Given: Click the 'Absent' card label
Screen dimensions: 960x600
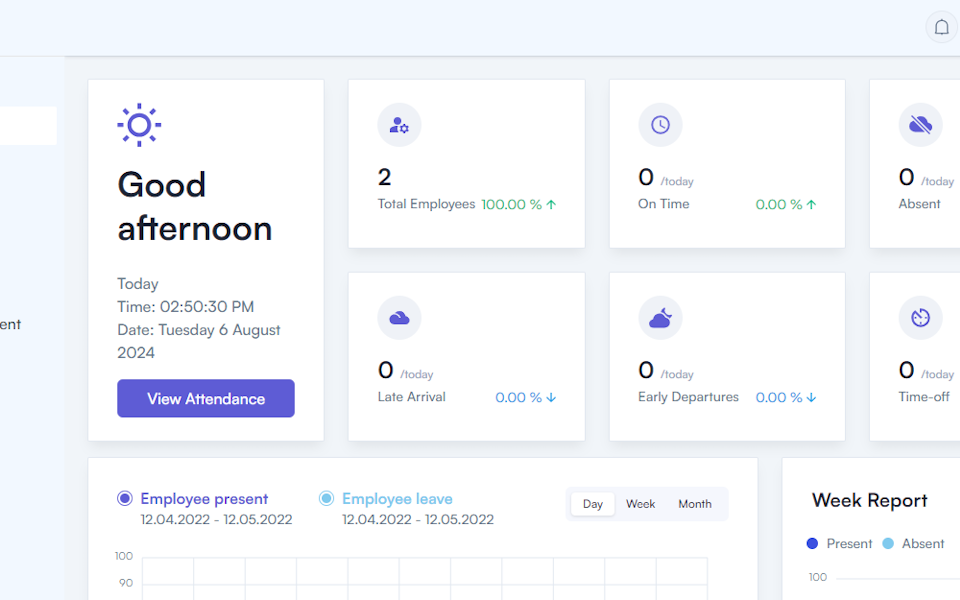Looking at the screenshot, I should pyautogui.click(x=919, y=204).
